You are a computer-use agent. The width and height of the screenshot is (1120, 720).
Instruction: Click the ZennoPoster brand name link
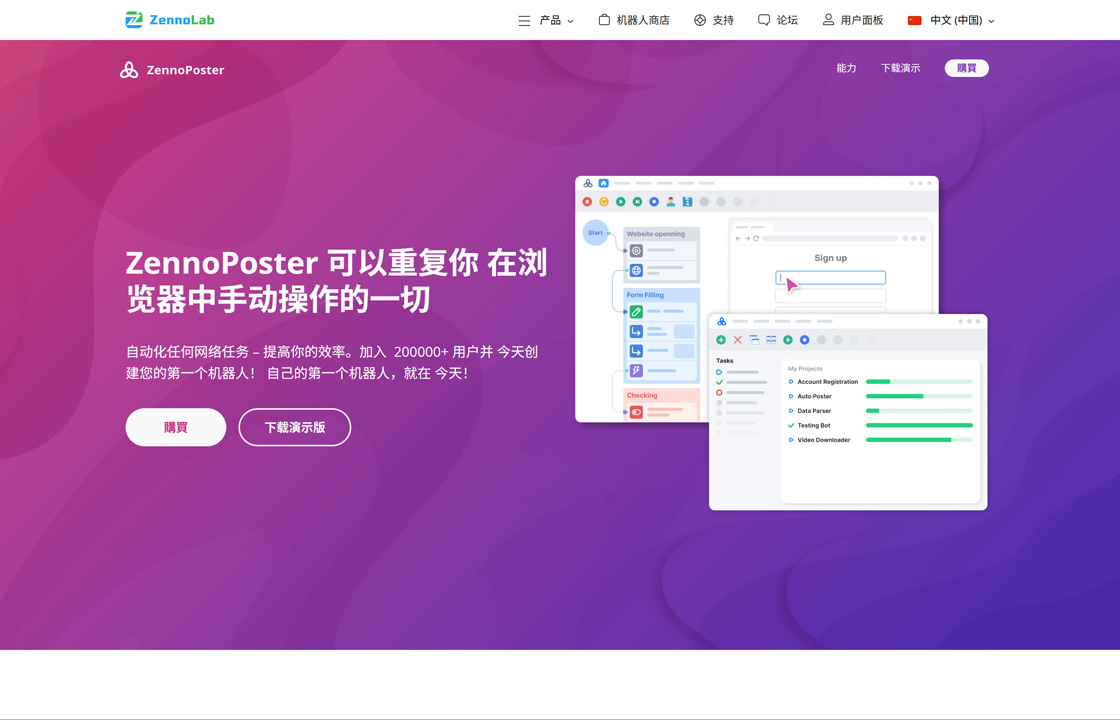click(x=185, y=70)
